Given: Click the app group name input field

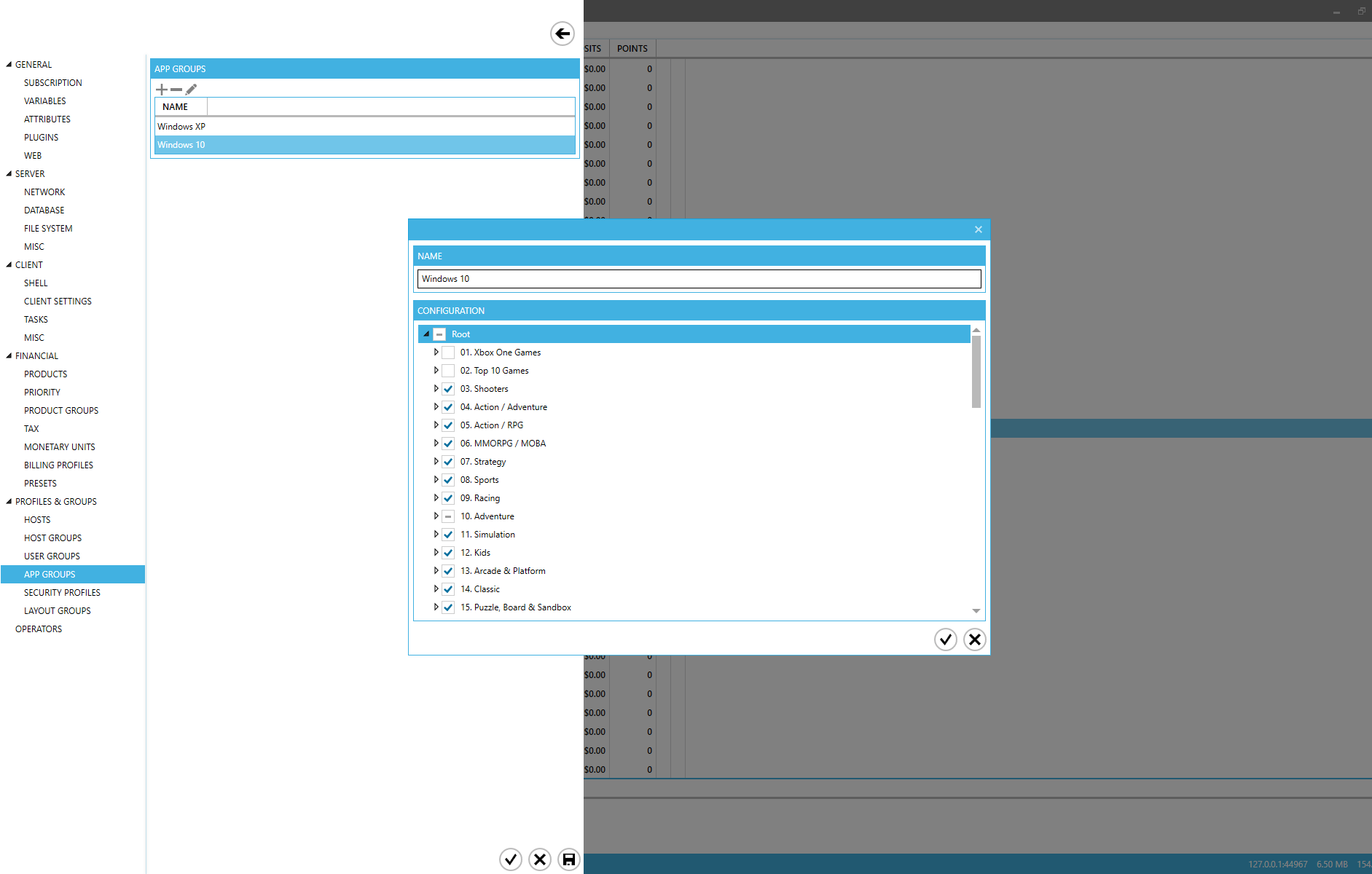Looking at the screenshot, I should tap(699, 279).
